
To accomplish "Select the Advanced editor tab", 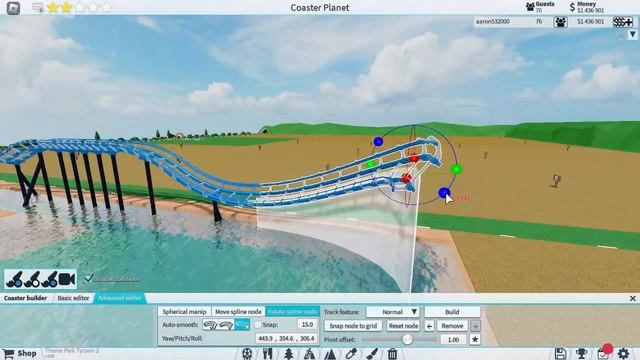I will [119, 298].
